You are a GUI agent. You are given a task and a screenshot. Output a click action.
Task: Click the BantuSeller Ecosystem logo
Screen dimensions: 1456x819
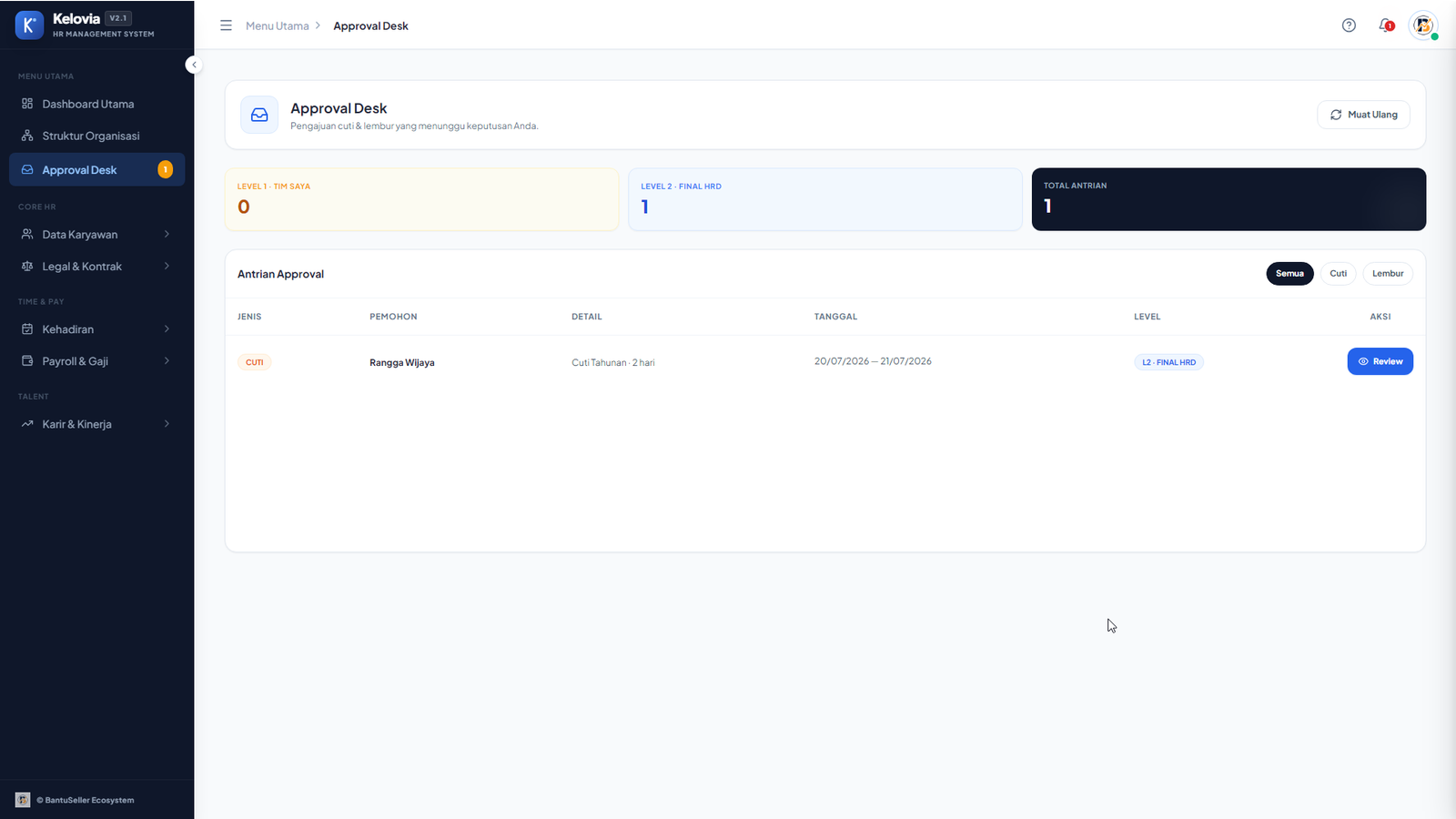(23, 800)
